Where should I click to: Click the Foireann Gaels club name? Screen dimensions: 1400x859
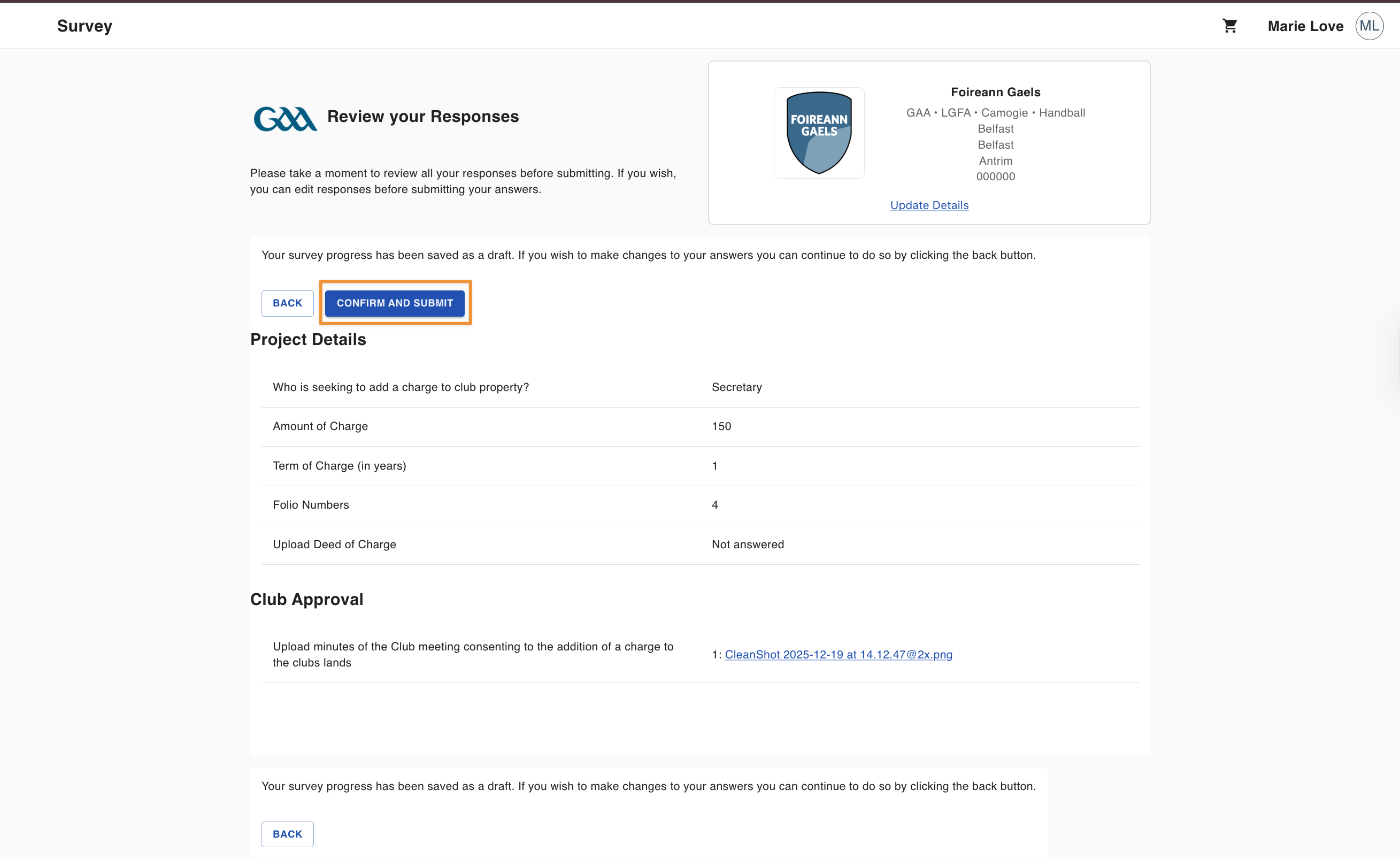point(996,92)
